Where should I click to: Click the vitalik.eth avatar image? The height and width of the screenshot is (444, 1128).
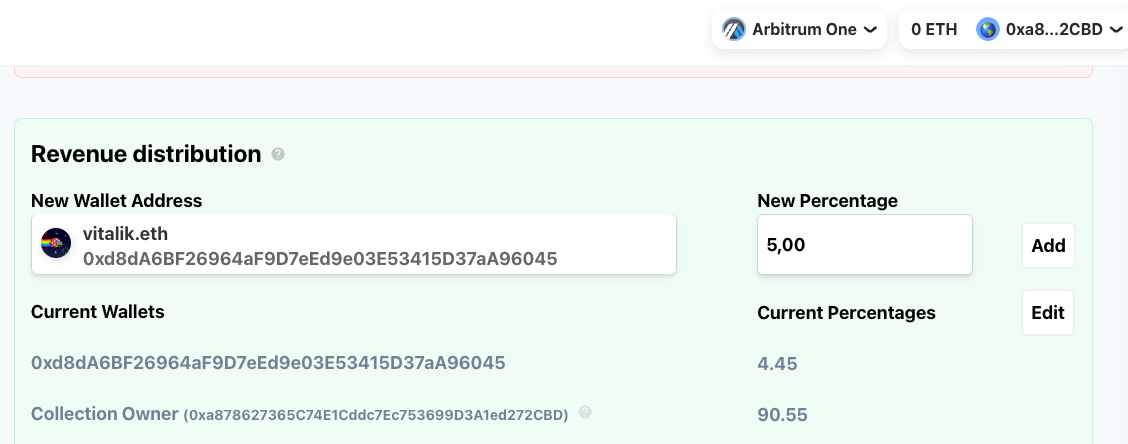click(54, 244)
